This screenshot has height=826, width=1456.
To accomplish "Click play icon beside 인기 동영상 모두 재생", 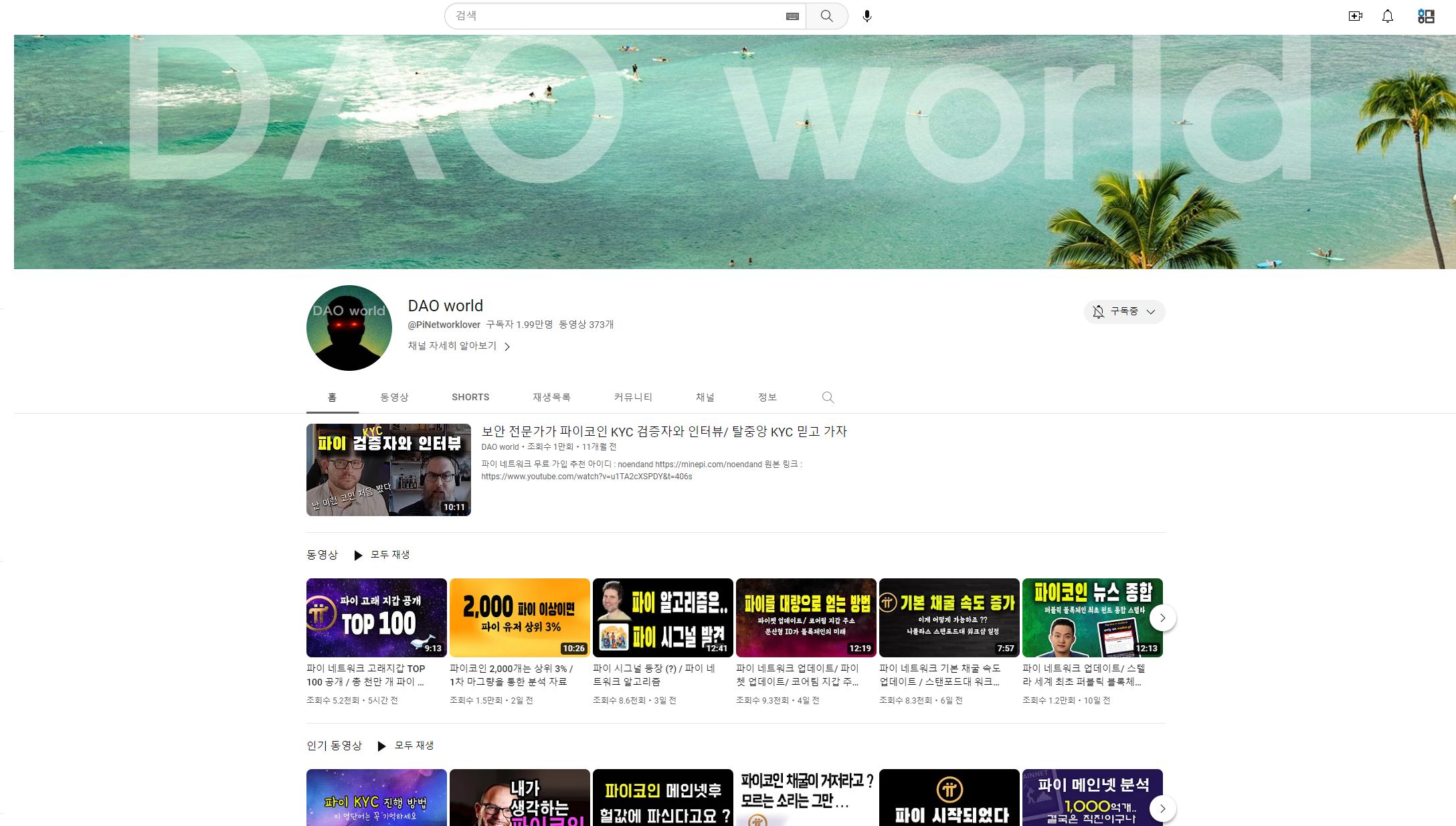I will (381, 746).
